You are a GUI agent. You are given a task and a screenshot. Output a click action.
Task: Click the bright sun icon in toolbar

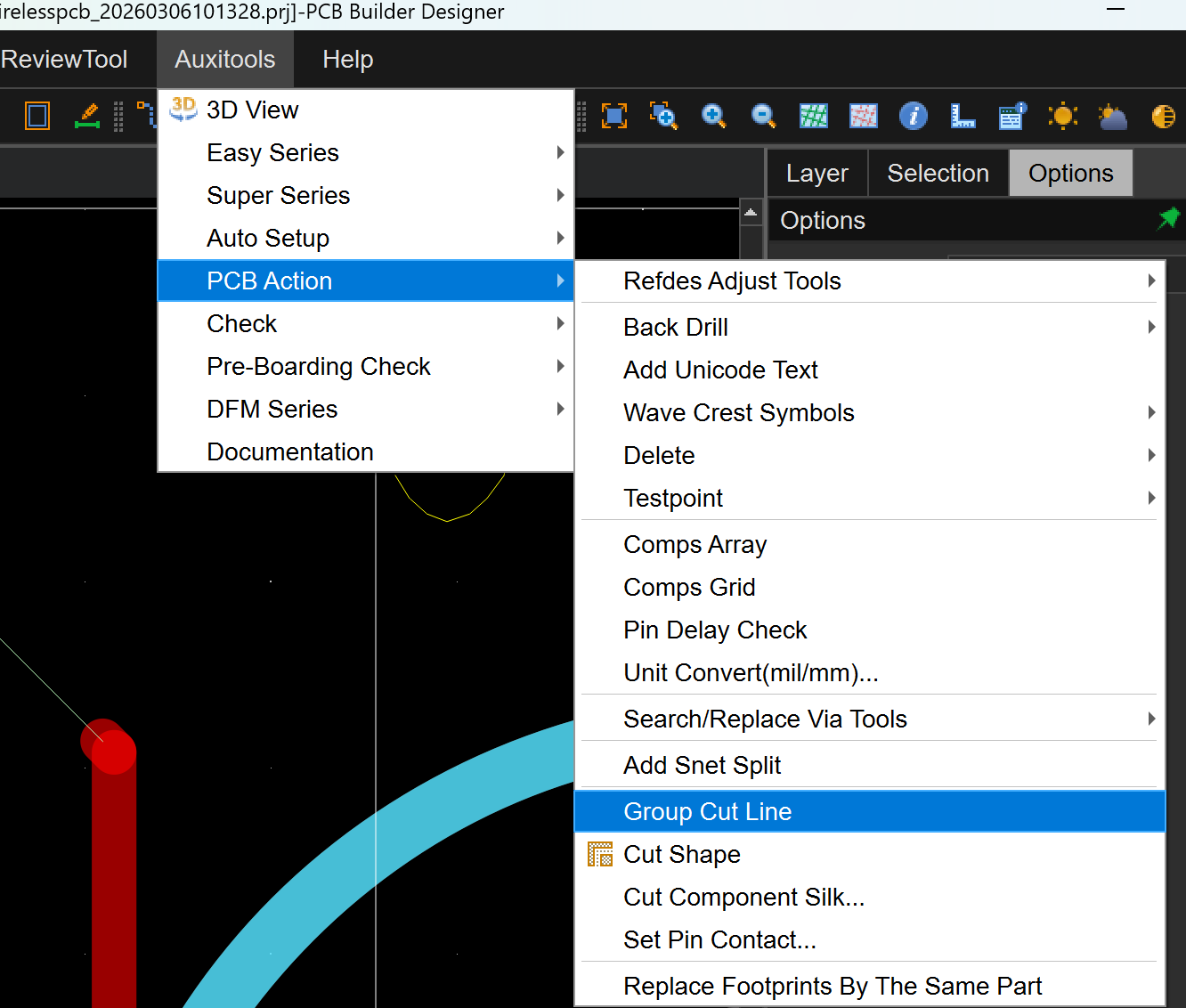click(1062, 116)
